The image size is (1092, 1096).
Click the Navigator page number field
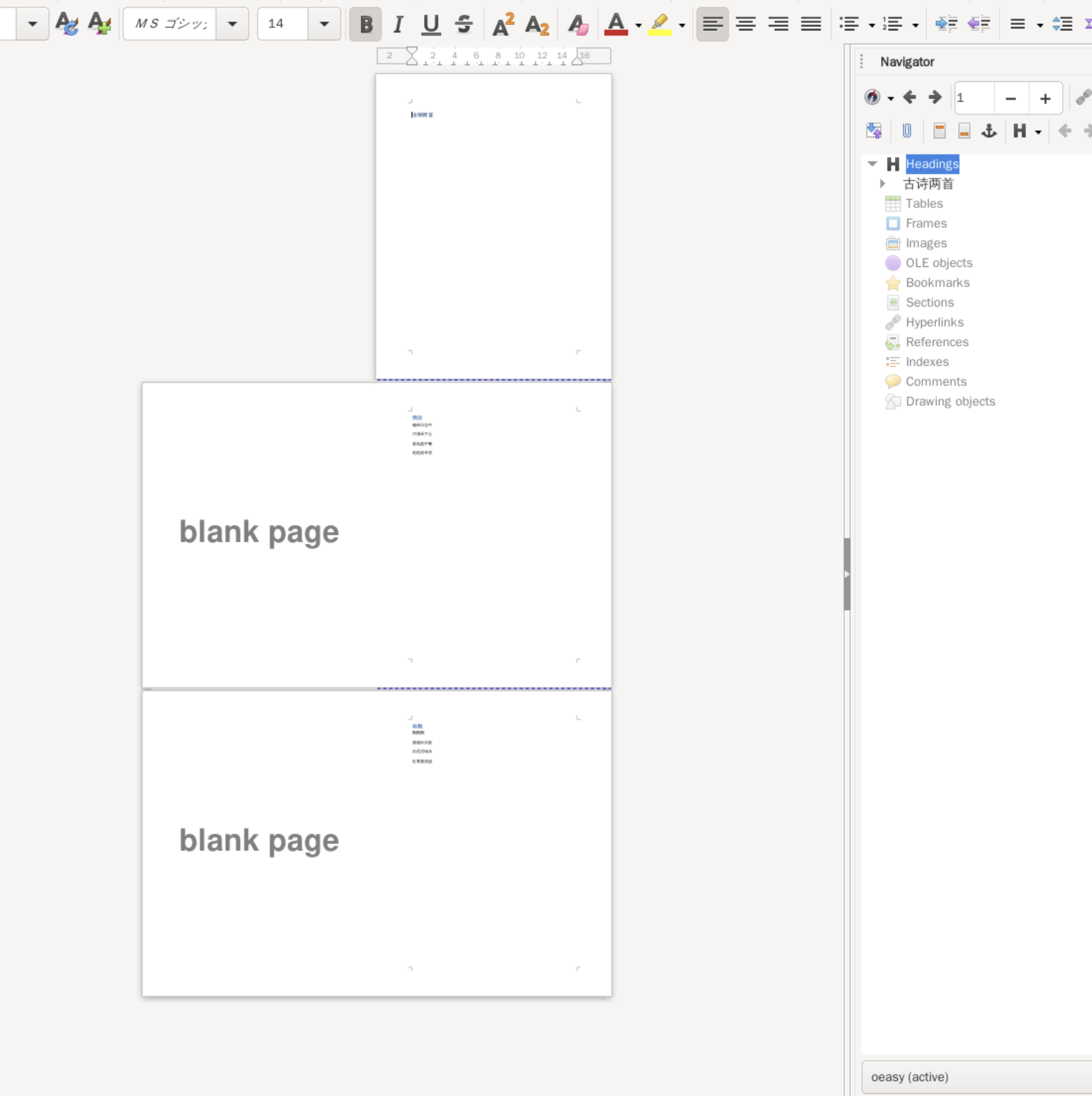click(974, 98)
